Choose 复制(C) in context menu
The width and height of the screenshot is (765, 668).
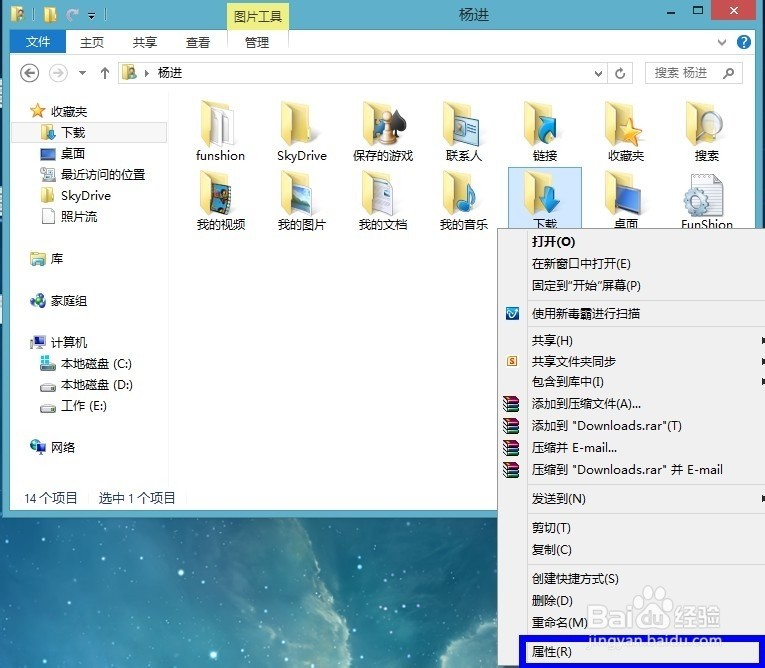click(551, 549)
